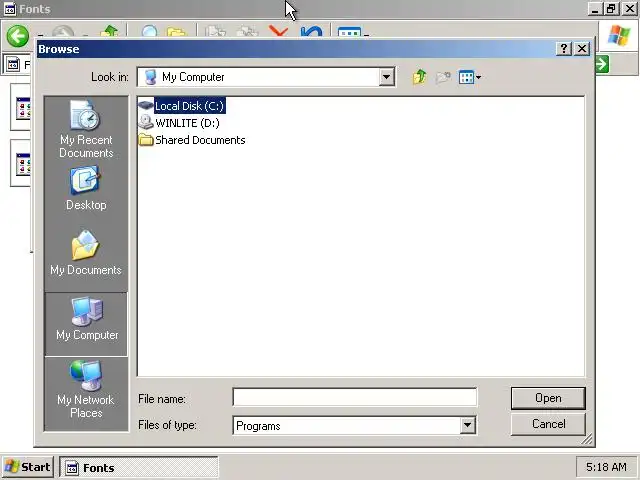Click the Shared Documents folder icon

146,140
